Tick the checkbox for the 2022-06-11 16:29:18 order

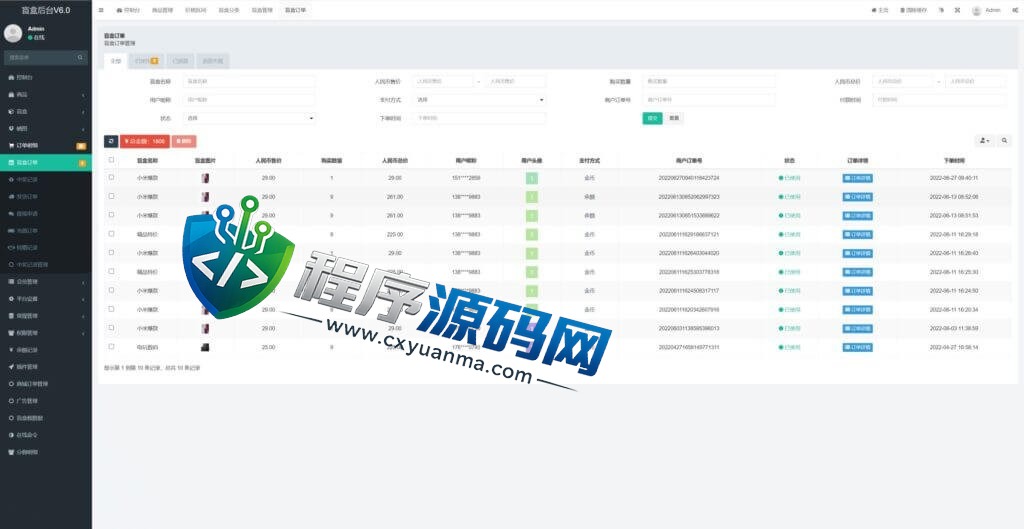coord(111,234)
